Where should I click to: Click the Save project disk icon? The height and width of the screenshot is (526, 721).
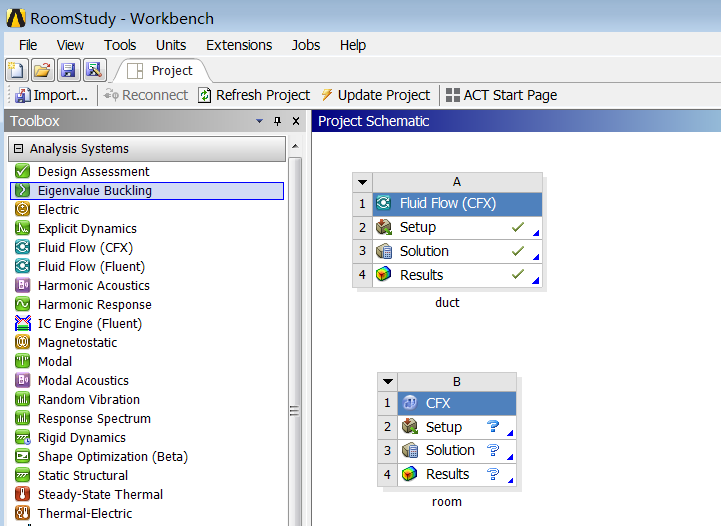(69, 70)
